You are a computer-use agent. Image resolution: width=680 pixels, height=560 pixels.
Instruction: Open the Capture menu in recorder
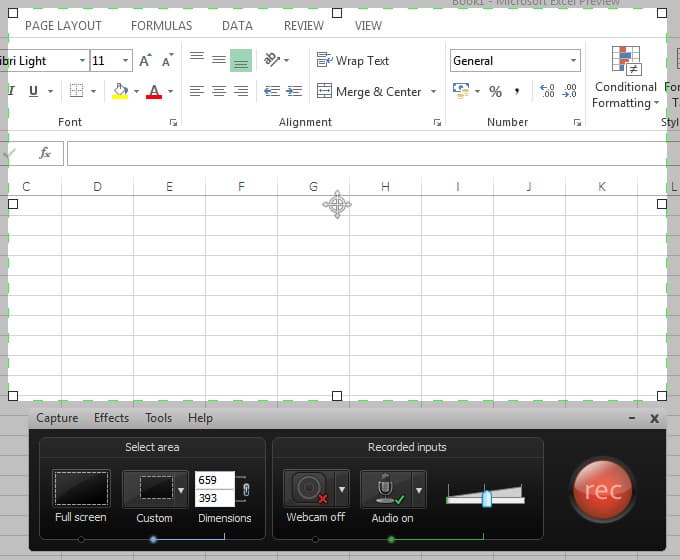coord(57,418)
